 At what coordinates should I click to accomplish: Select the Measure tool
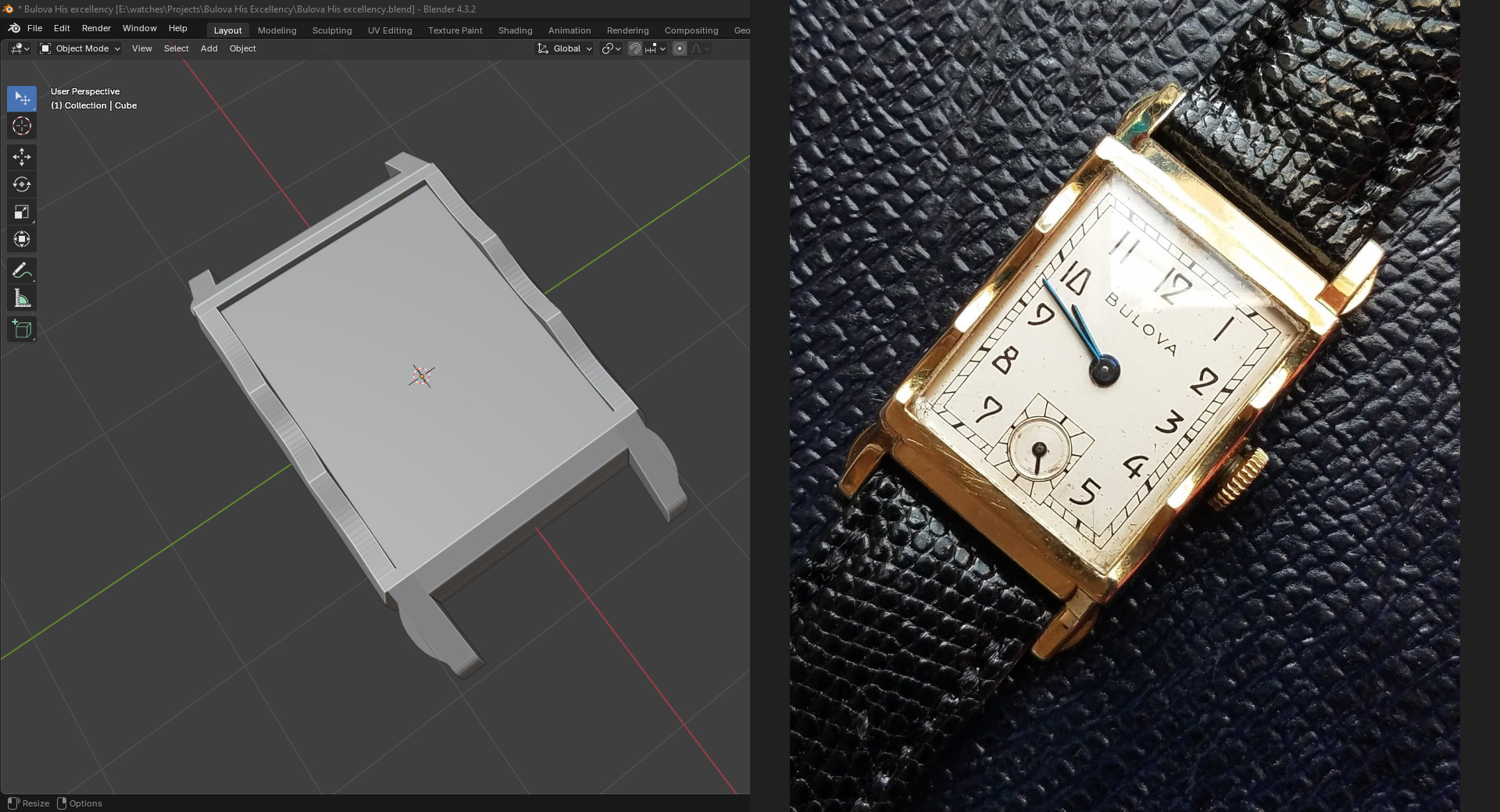[22, 298]
